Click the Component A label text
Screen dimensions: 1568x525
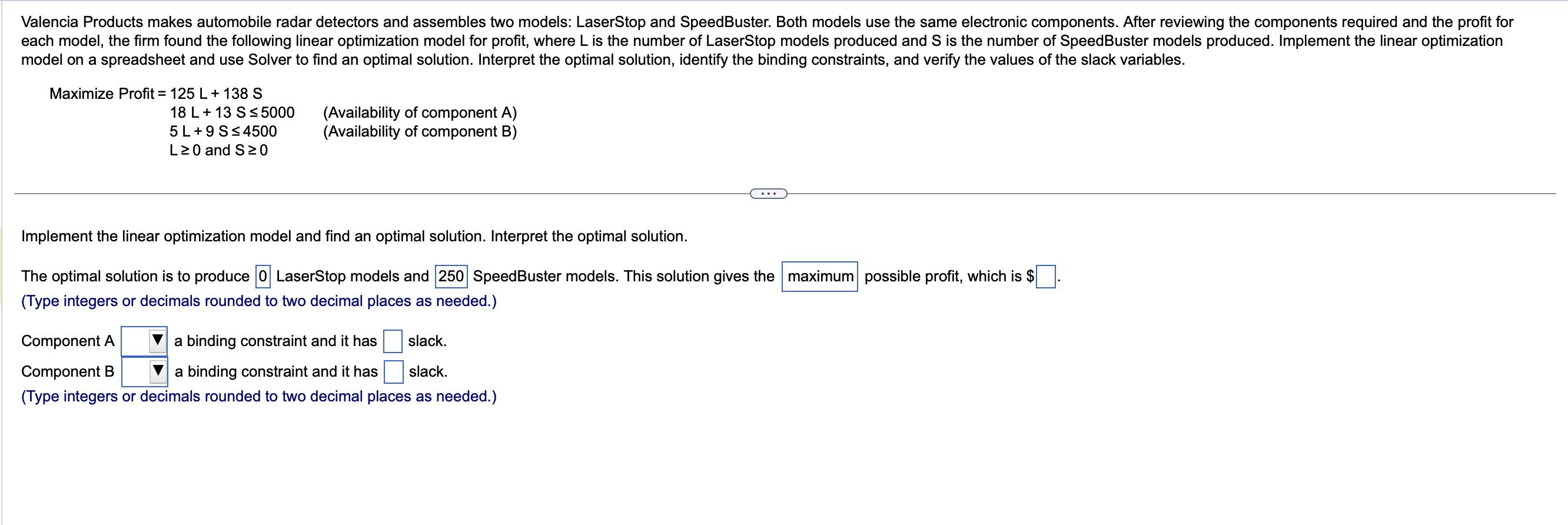67,341
